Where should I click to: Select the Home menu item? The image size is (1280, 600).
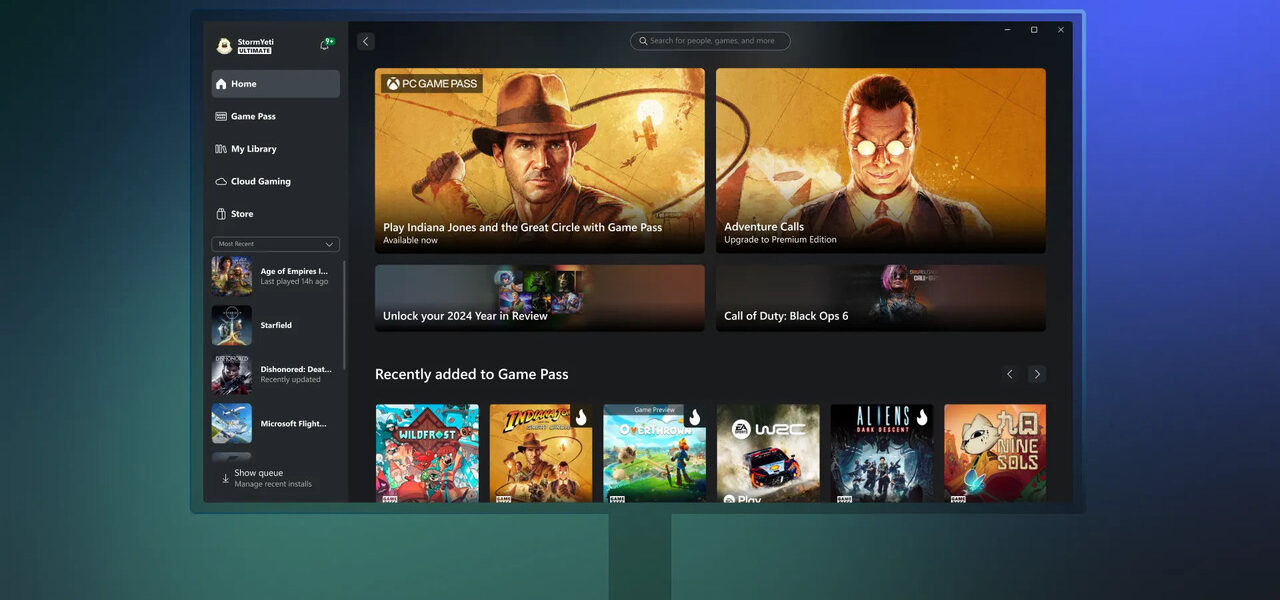coord(275,84)
